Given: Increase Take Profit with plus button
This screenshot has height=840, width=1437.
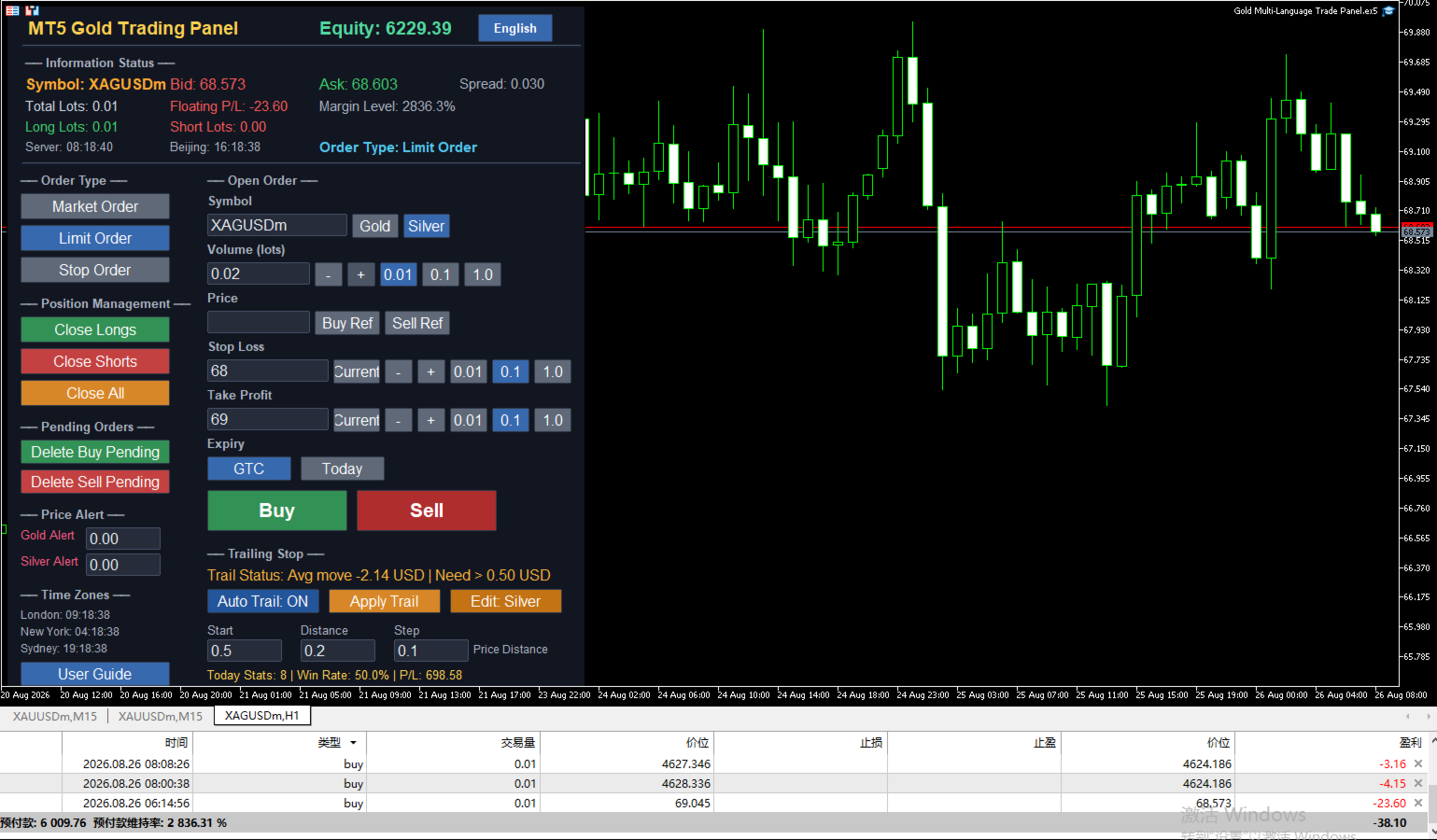Looking at the screenshot, I should point(430,420).
